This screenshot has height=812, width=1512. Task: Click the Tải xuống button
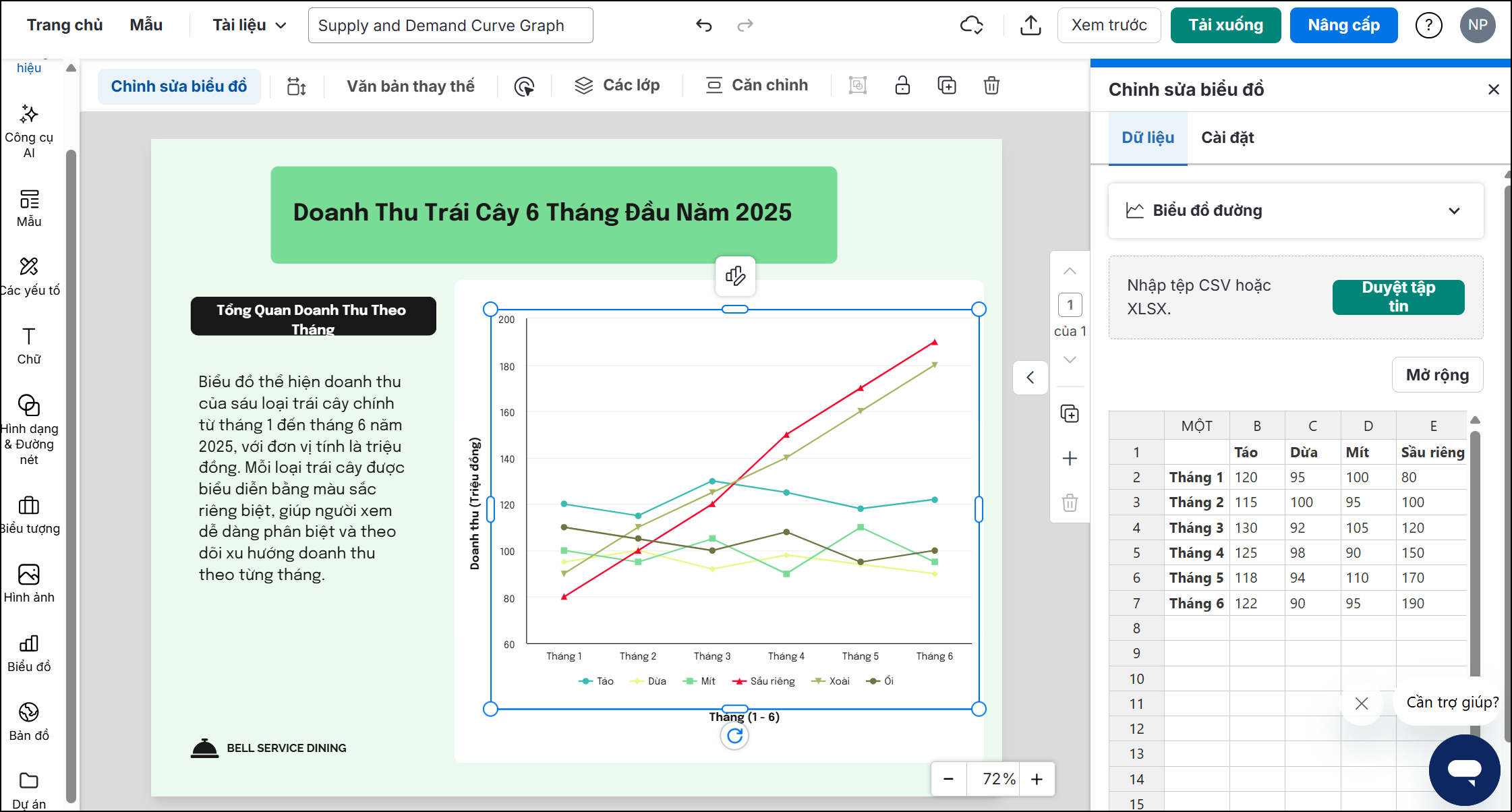point(1225,26)
